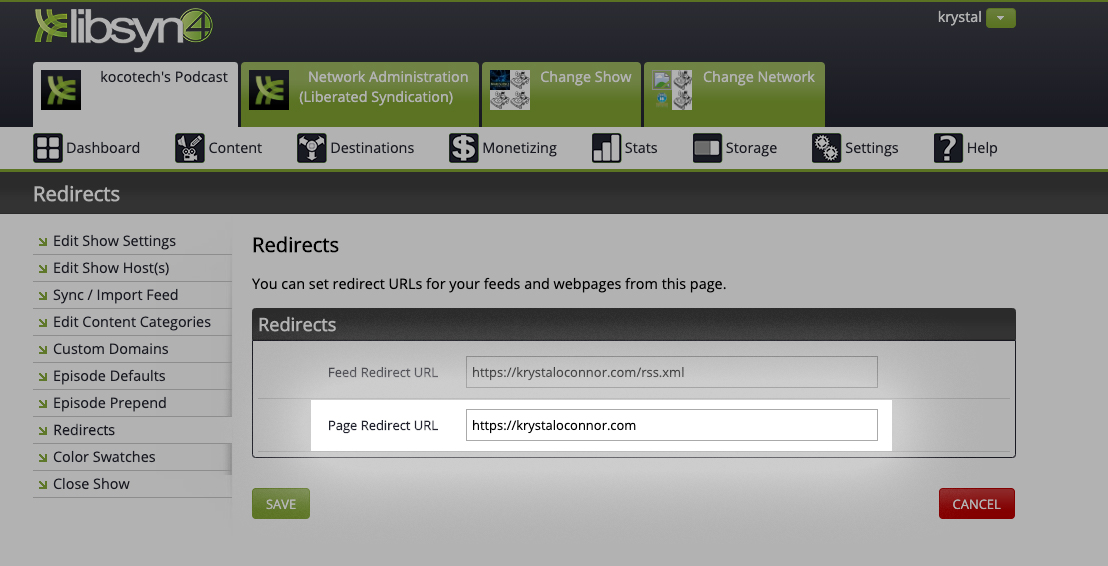Click arrow icon beside Close Show
Viewport: 1108px width, 566px height.
(43, 485)
